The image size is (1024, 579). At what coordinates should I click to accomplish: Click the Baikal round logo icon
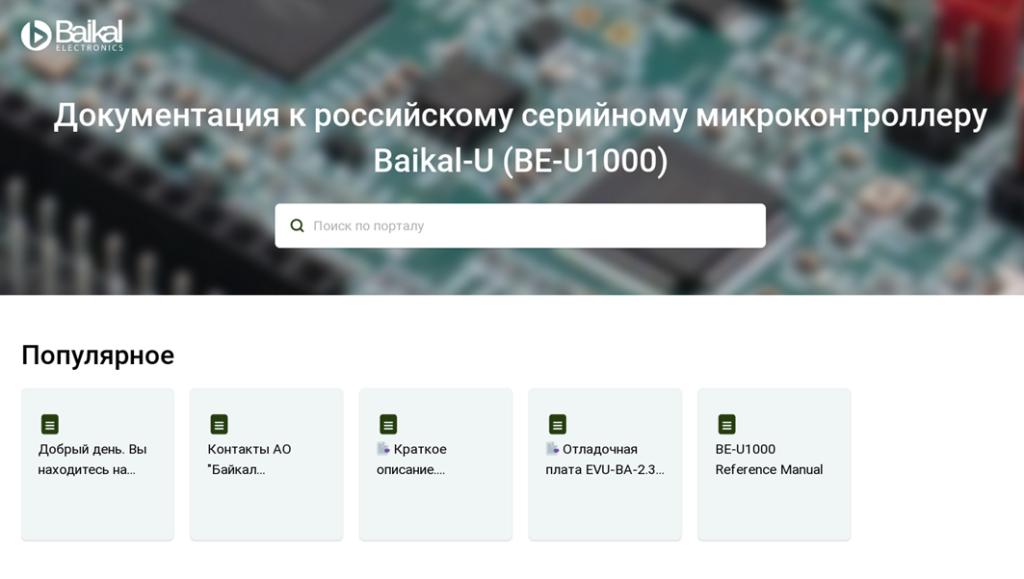(36, 36)
